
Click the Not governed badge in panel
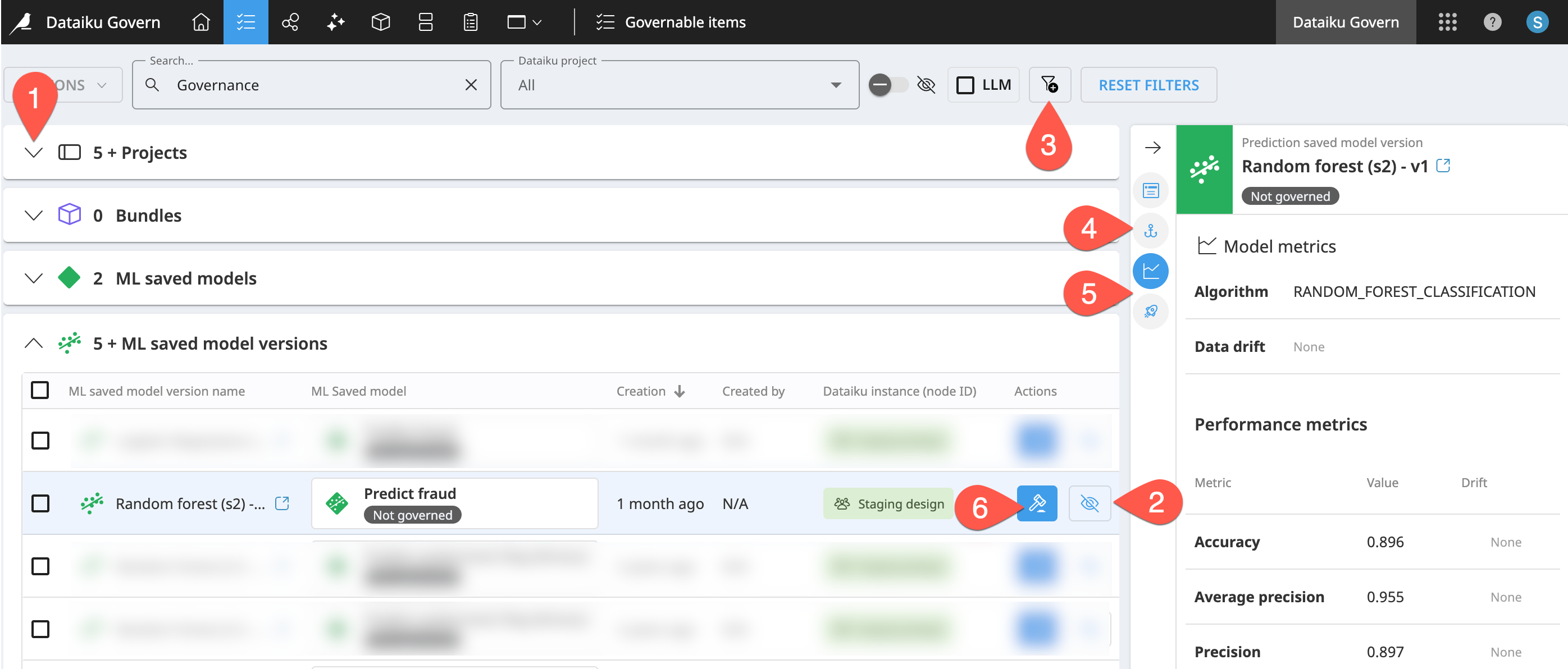click(x=1290, y=196)
